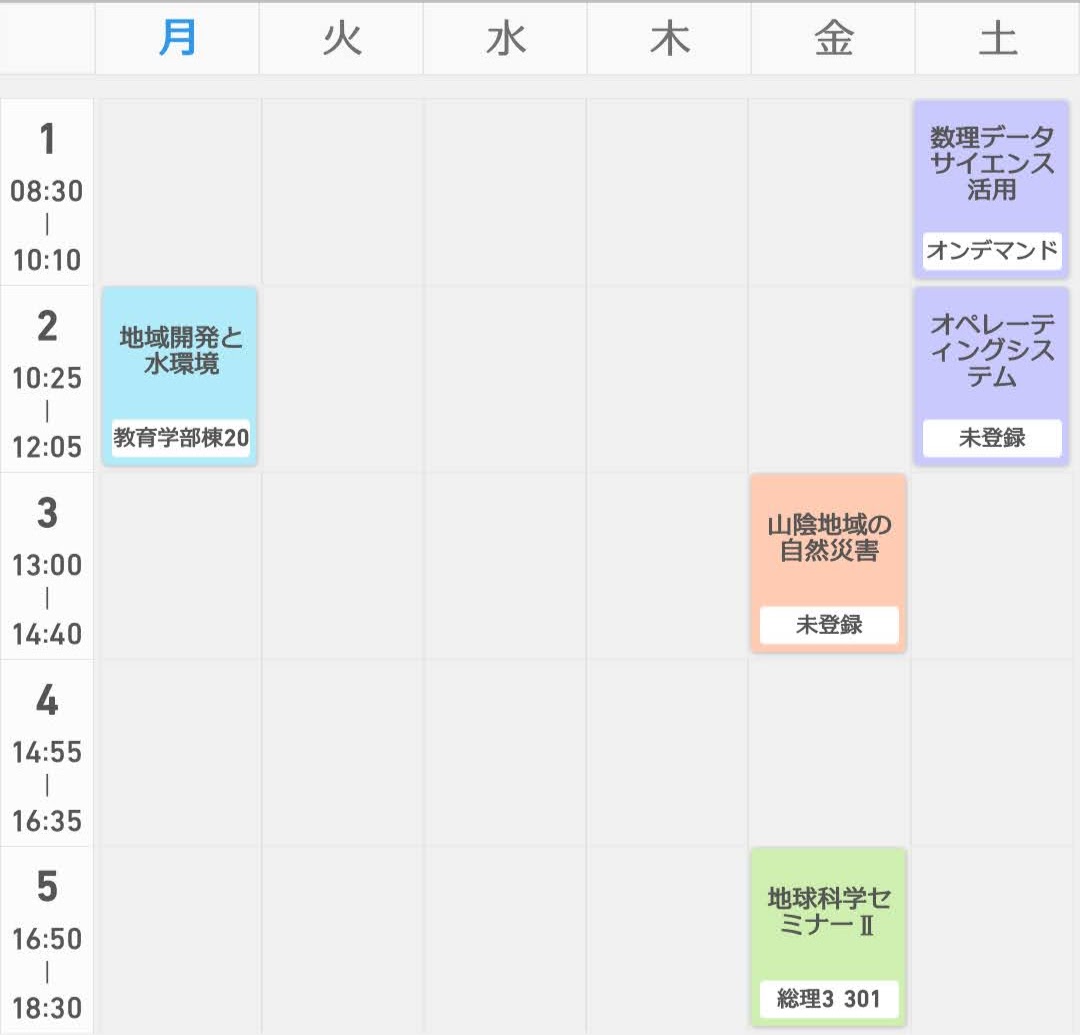Open the 数理データサイエンス活用 class card

[x=991, y=165]
